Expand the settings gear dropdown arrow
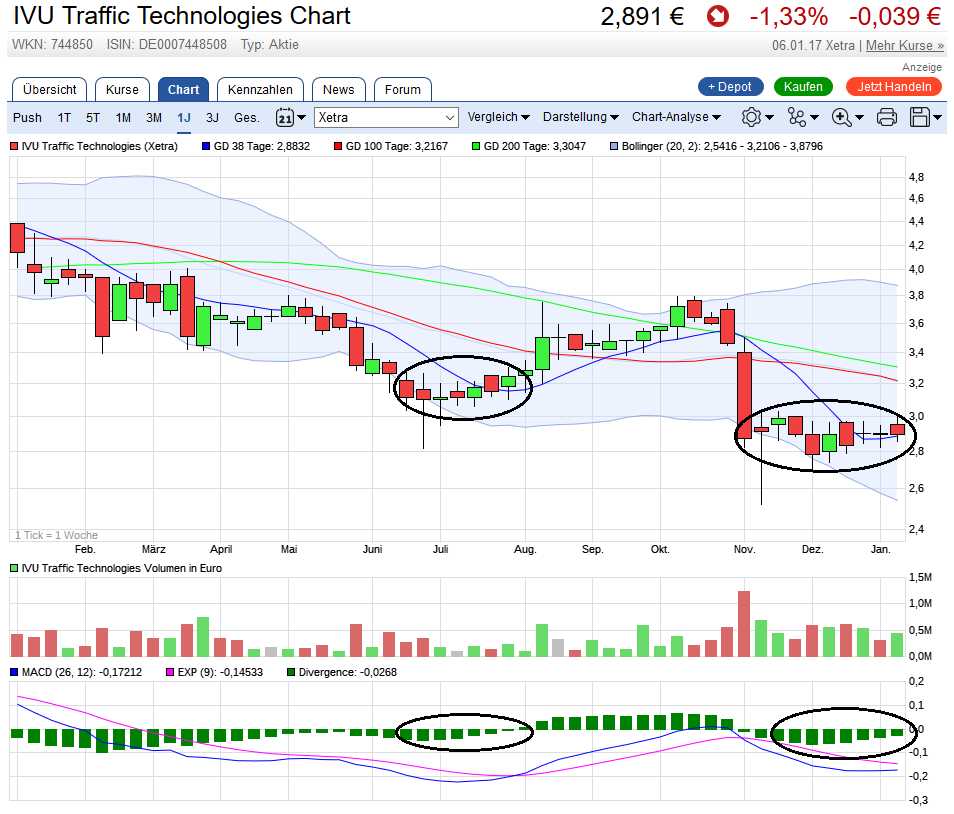The image size is (954, 814). click(770, 117)
